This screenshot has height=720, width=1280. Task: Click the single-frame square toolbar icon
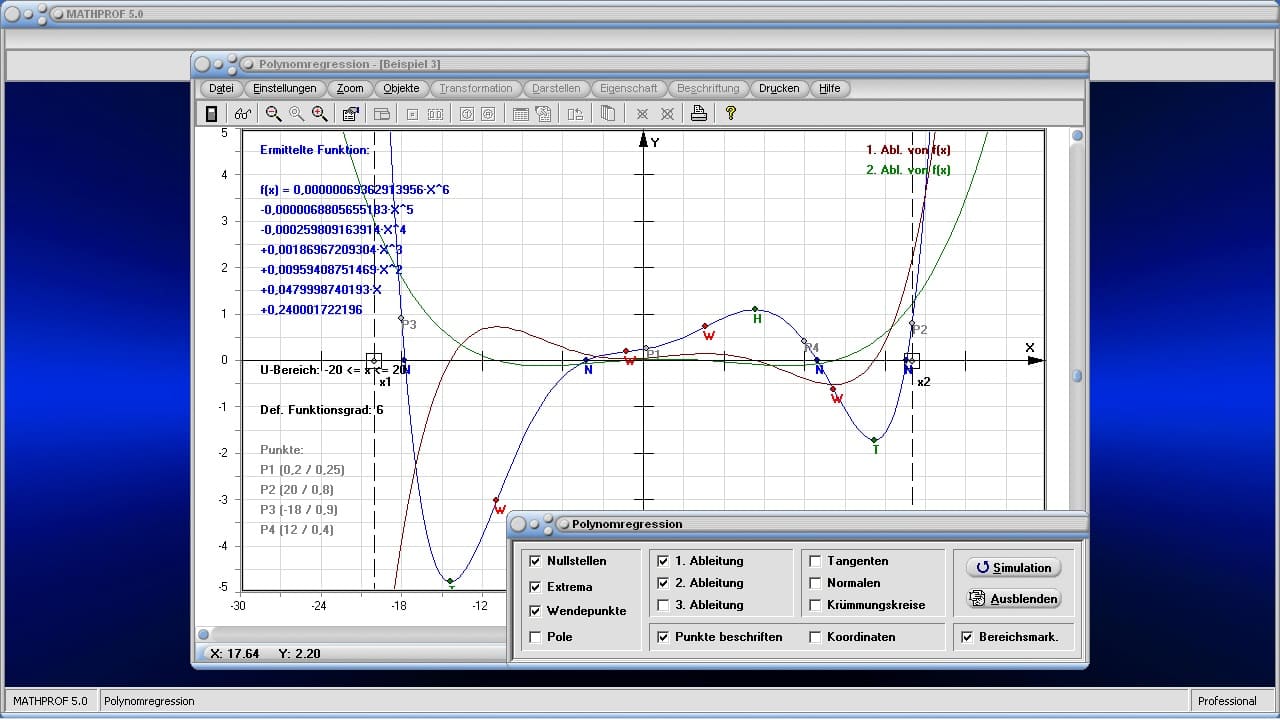[411, 114]
